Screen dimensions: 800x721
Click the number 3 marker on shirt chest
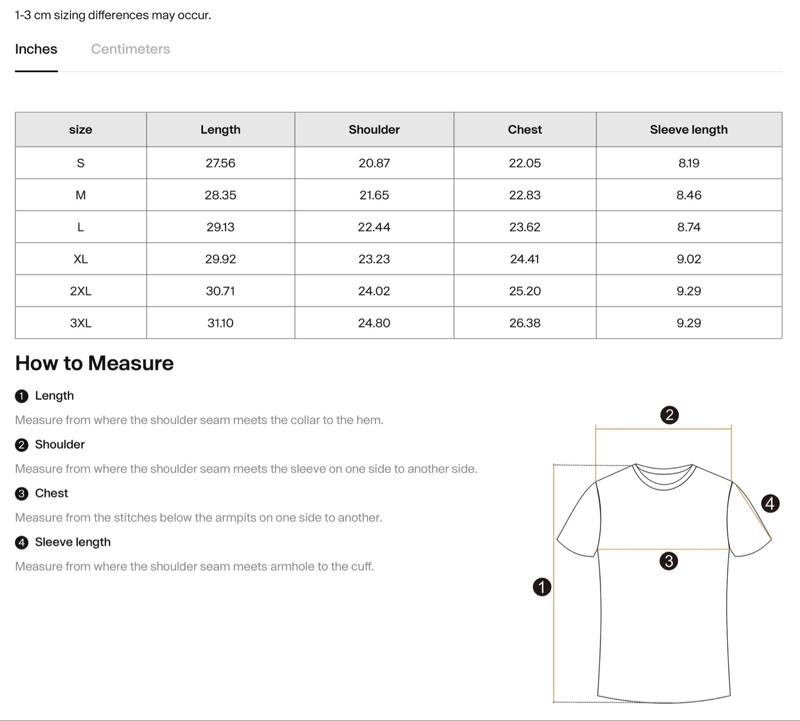point(669,561)
